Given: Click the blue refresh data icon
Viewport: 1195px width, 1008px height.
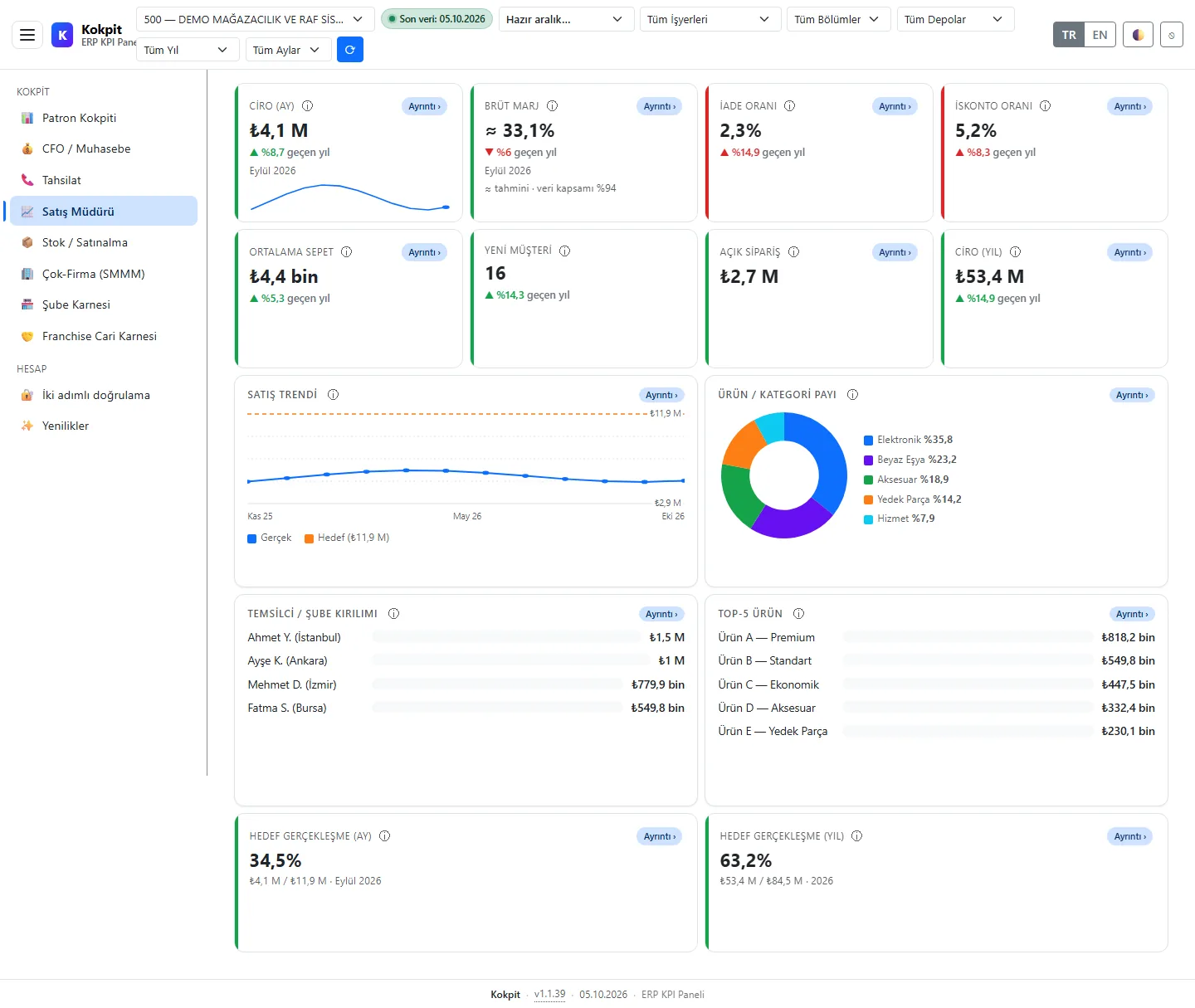Looking at the screenshot, I should [350, 50].
